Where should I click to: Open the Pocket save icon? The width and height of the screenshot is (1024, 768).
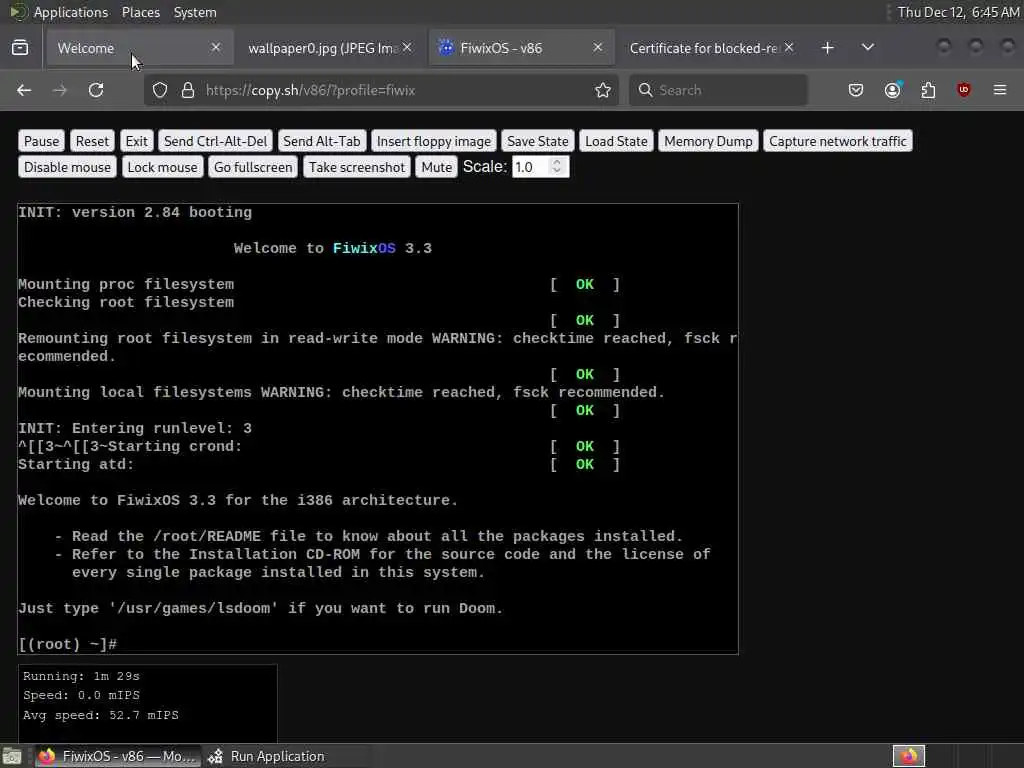pyautogui.click(x=856, y=90)
